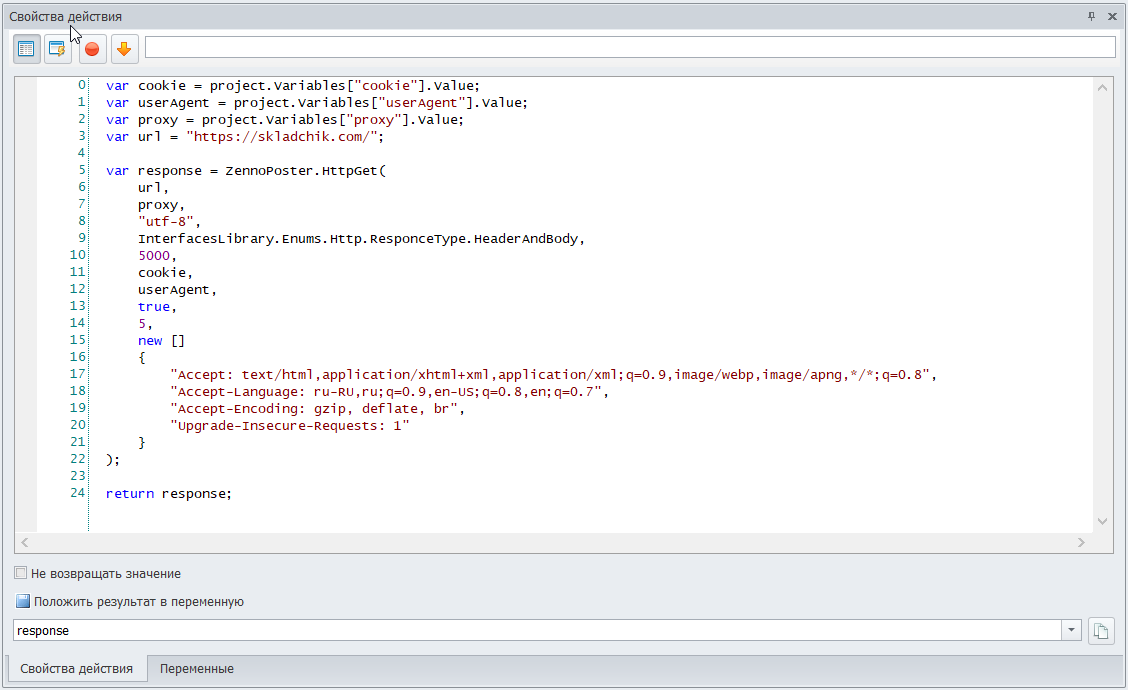This screenshot has width=1128, height=690.
Task: Click the edit window toolbar icon
Action: click(58, 49)
